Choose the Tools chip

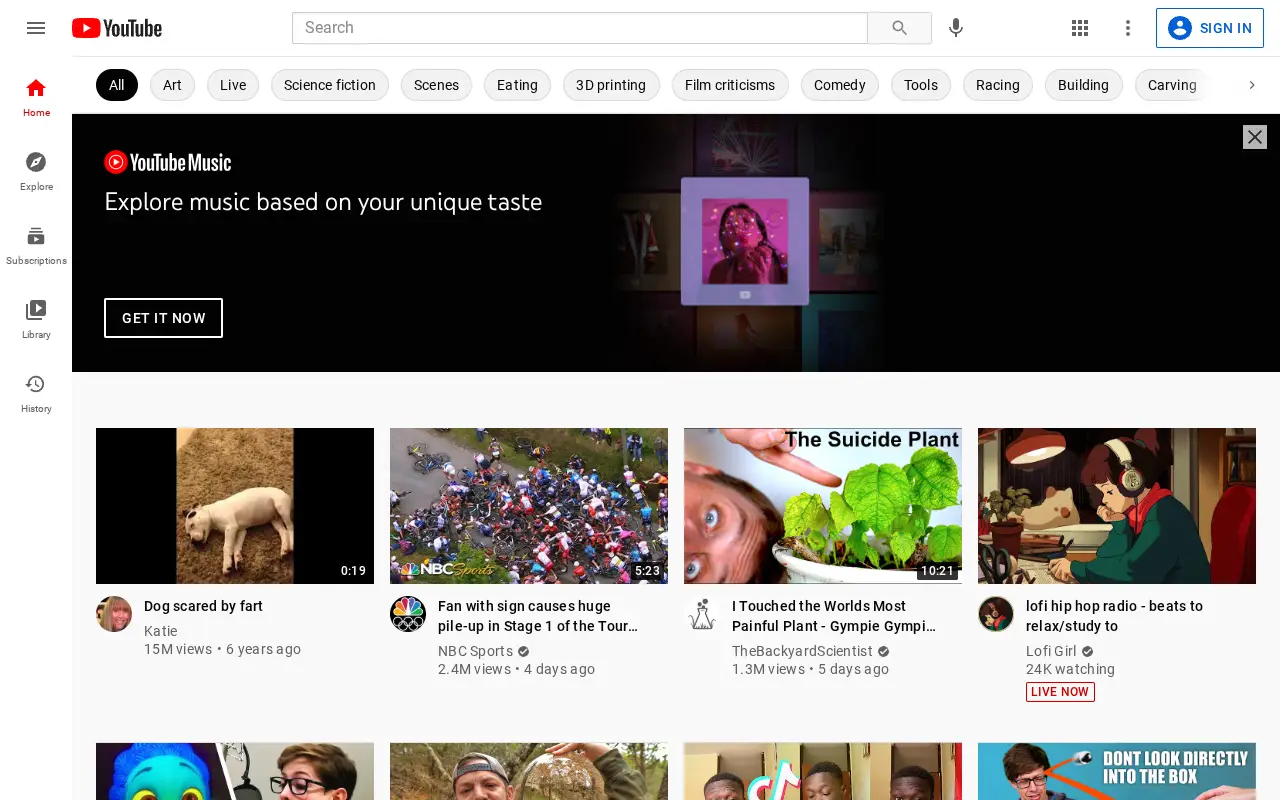(921, 85)
